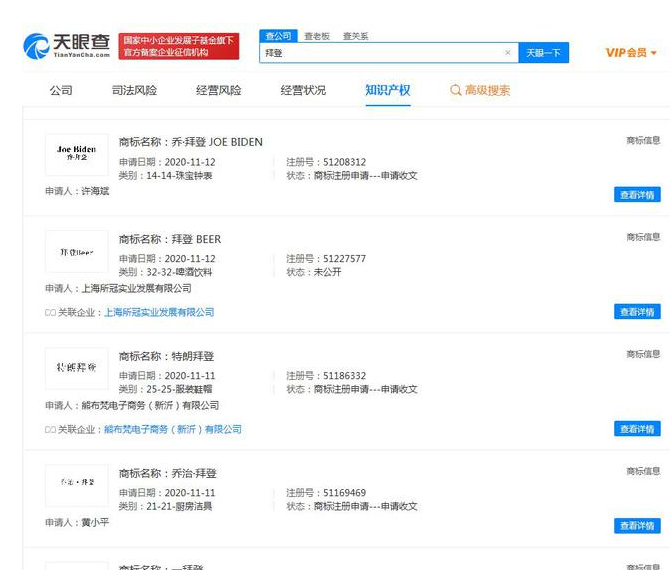The width and height of the screenshot is (670, 570).
Task: View details for 乔治·拜登 trademark
Action: (637, 526)
